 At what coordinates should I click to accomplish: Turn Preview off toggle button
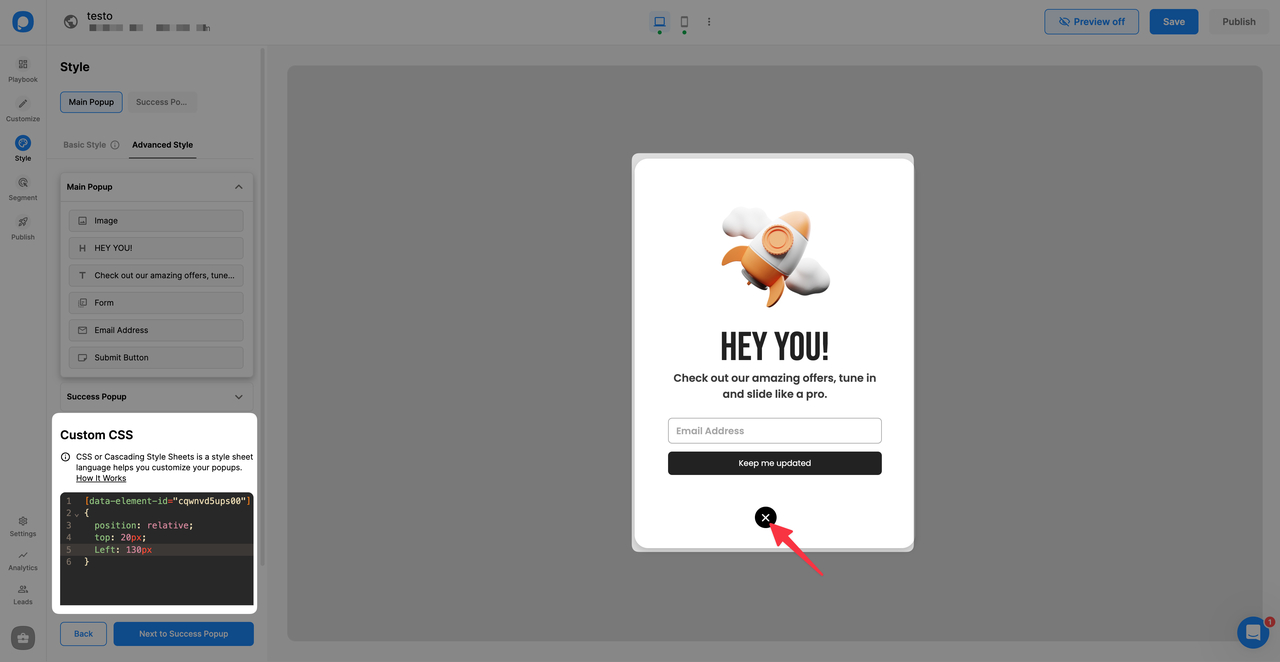[x=1091, y=21]
